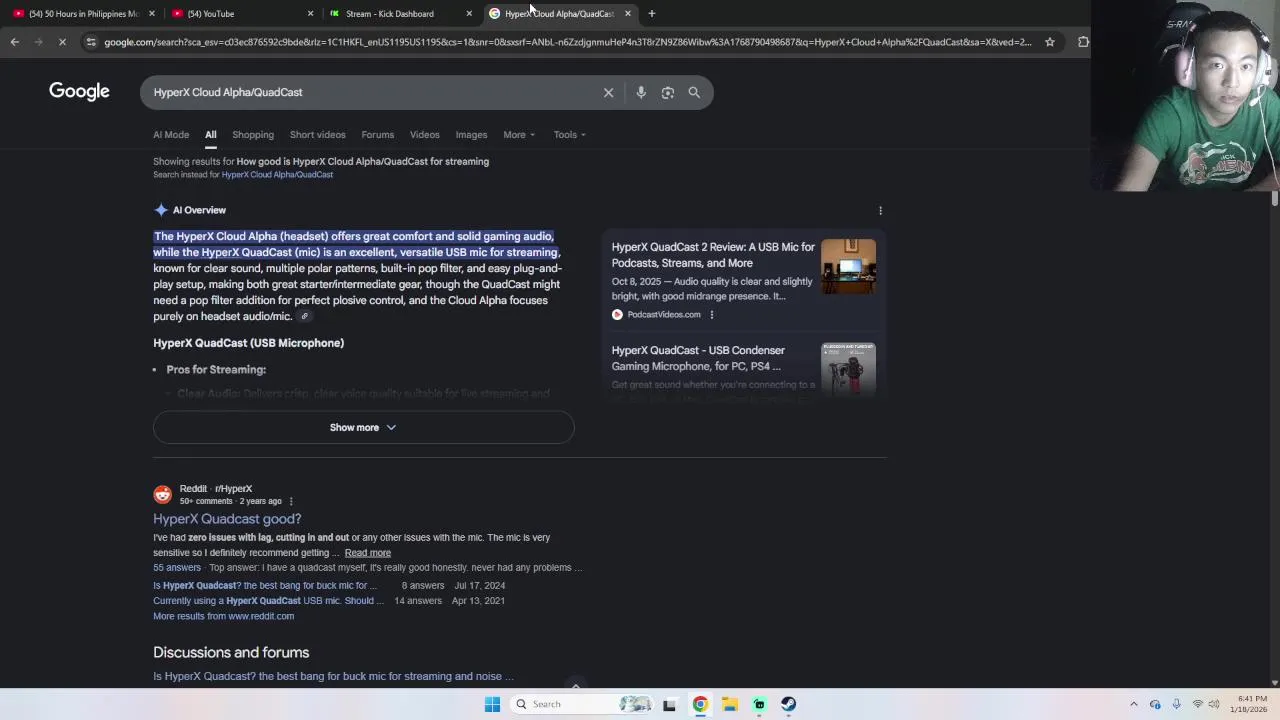Click 'More results from www.reddit.com'
The height and width of the screenshot is (720, 1280).
point(223,616)
